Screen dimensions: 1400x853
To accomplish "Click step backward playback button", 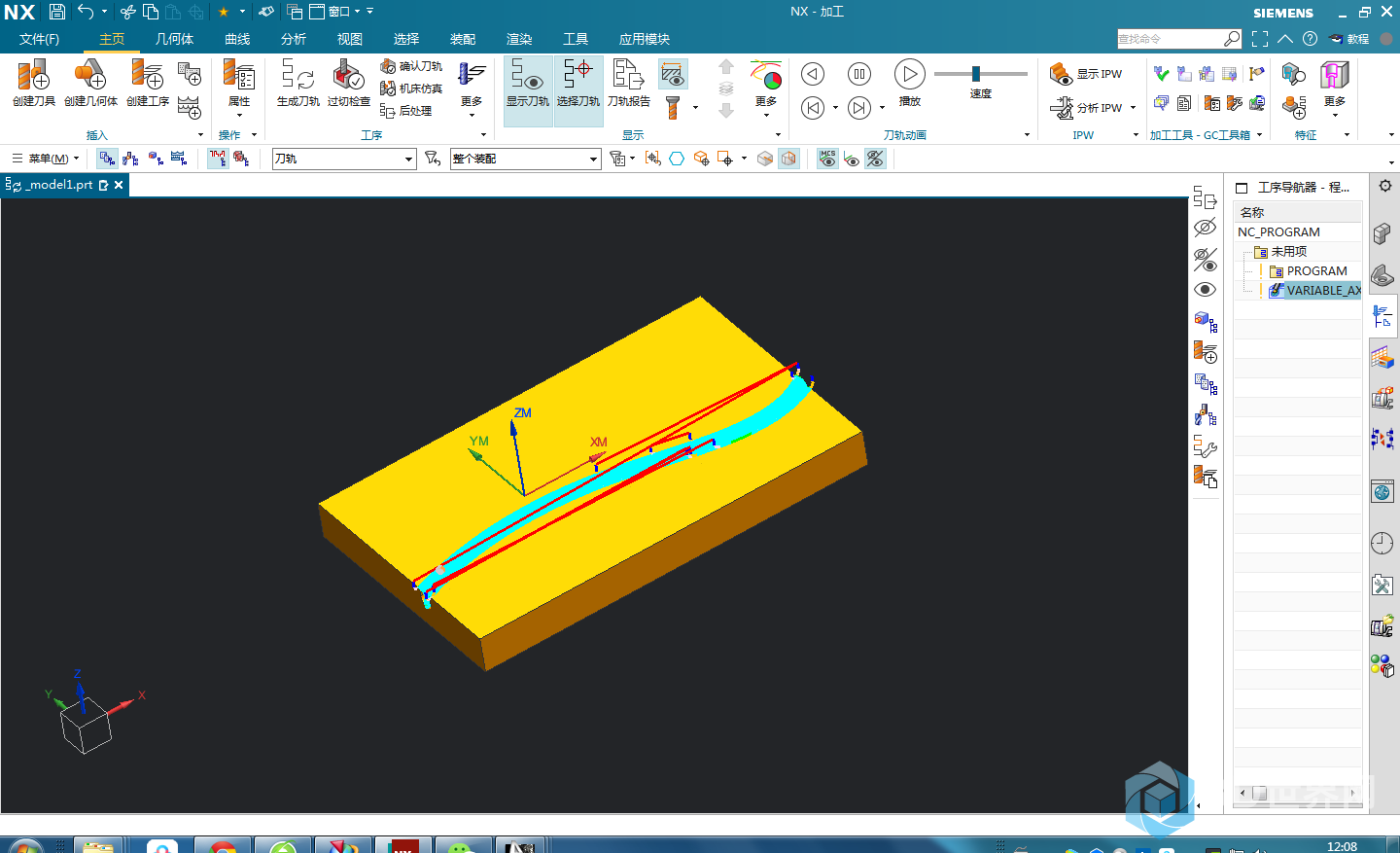I will pos(813,74).
